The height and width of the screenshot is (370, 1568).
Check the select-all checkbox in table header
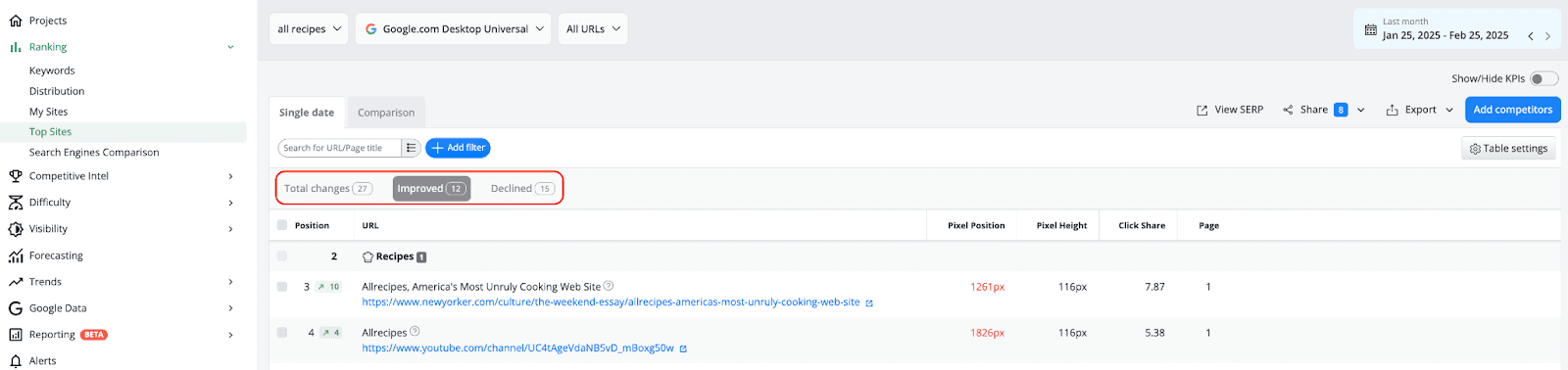[x=282, y=225]
